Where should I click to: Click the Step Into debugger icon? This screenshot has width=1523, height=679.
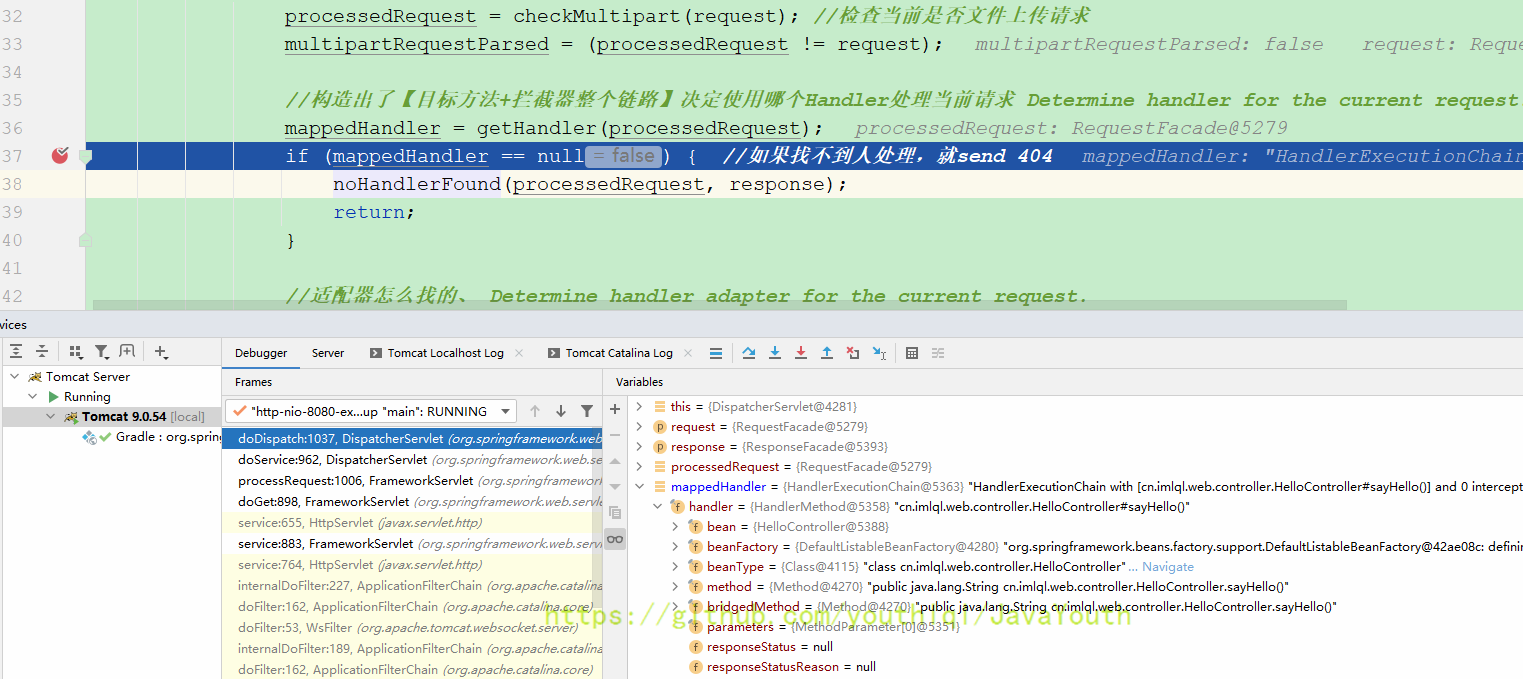[x=775, y=353]
